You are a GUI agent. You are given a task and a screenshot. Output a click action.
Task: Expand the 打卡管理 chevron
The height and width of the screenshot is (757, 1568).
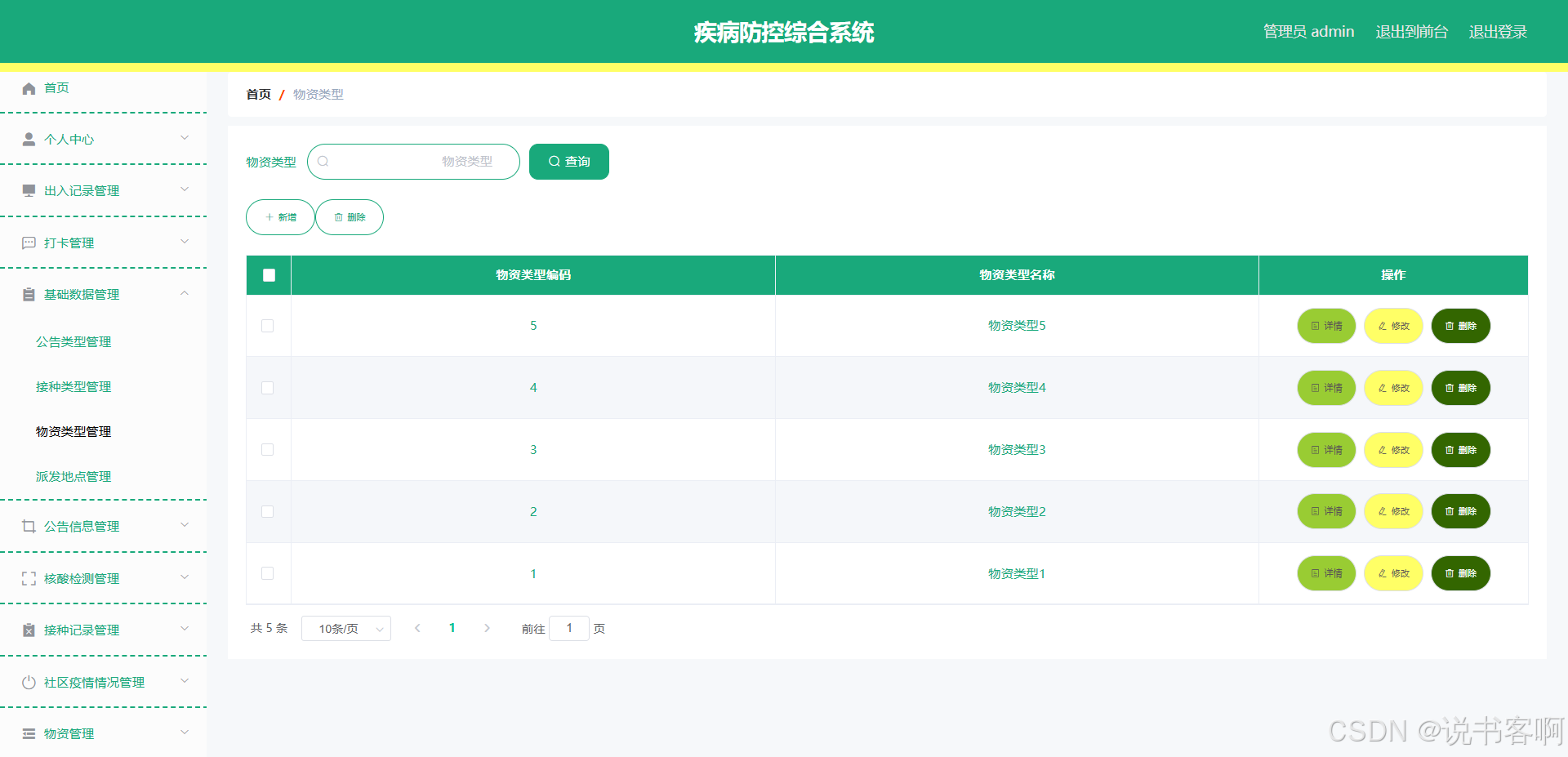[x=185, y=242]
